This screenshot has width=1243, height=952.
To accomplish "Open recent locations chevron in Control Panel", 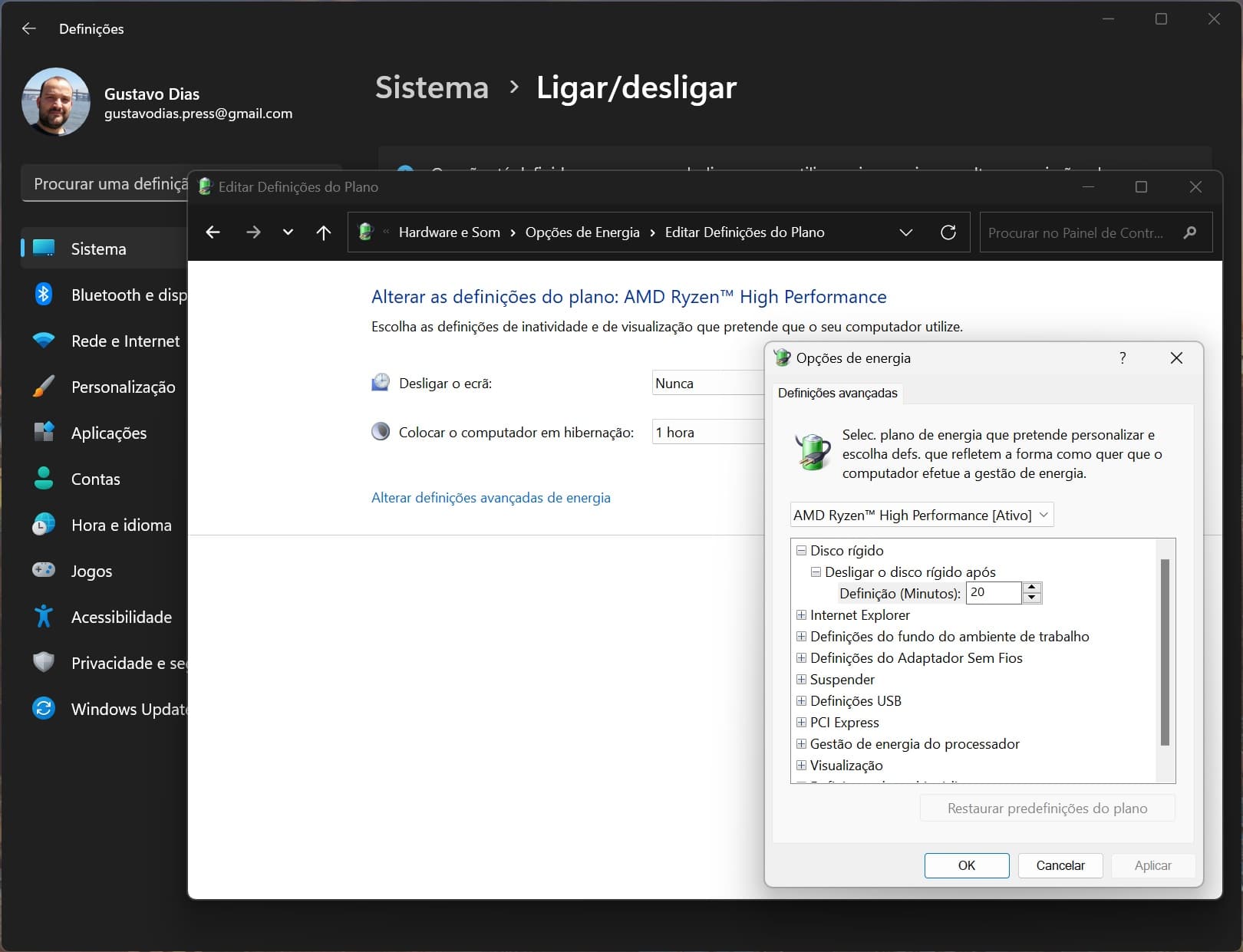I will click(288, 232).
